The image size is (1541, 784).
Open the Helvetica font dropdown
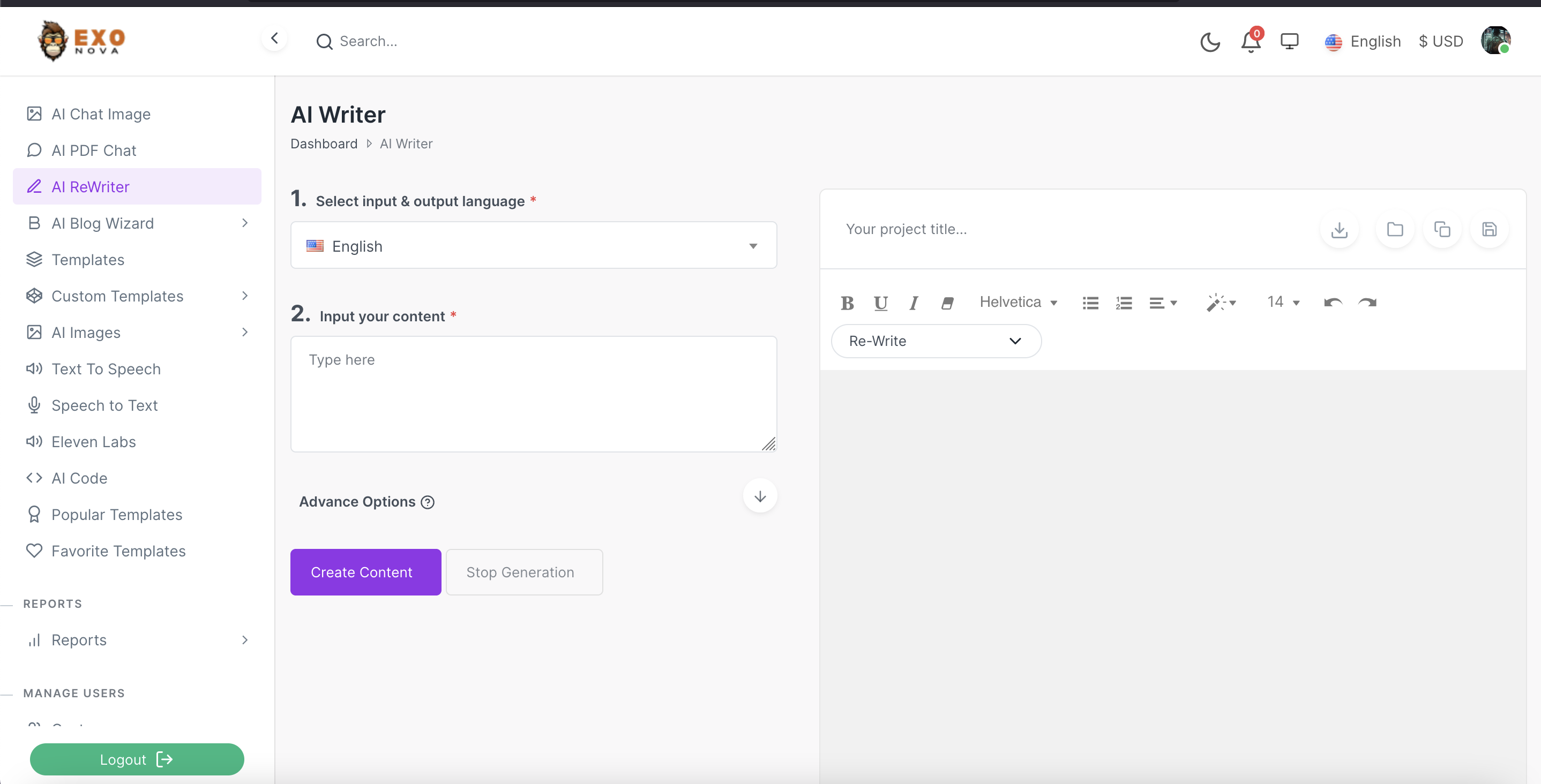[1018, 303]
